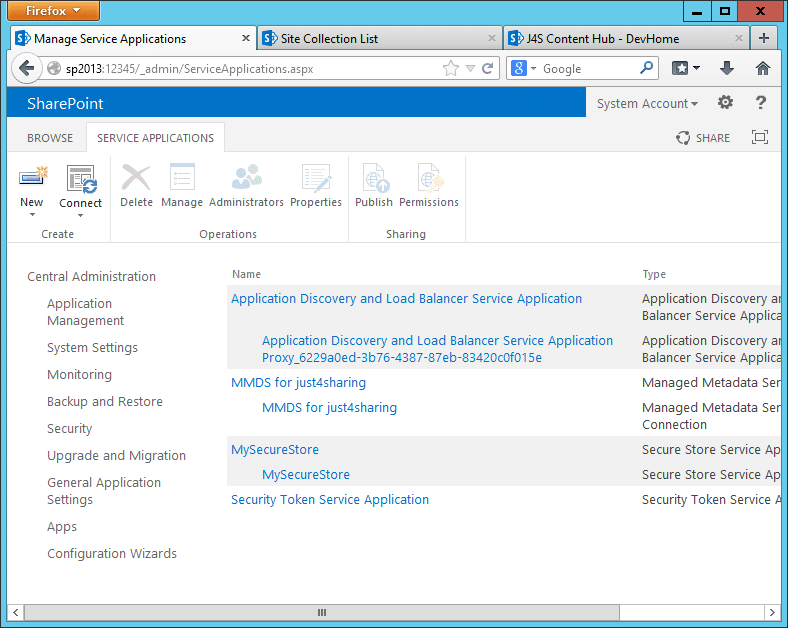
Task: Open Monitoring in the sidebar
Action: (79, 374)
